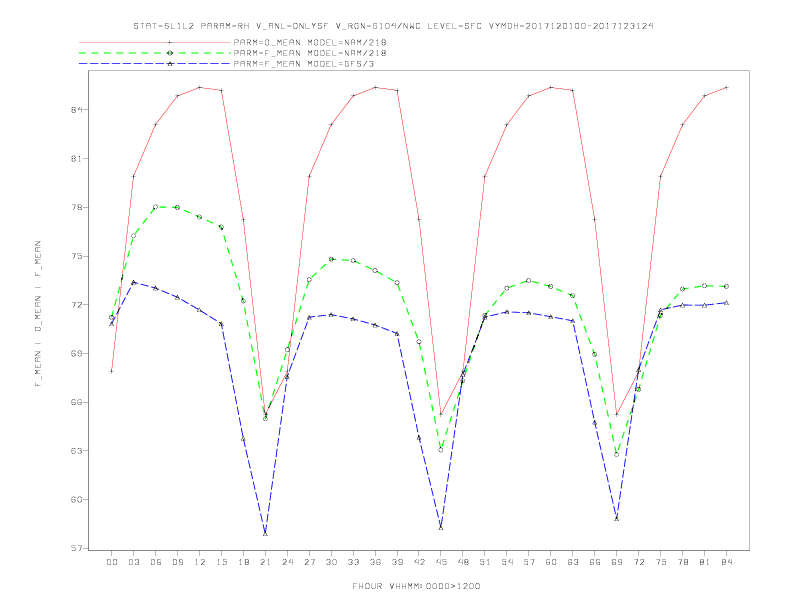Click the x-axis tick label 60

click(551, 562)
